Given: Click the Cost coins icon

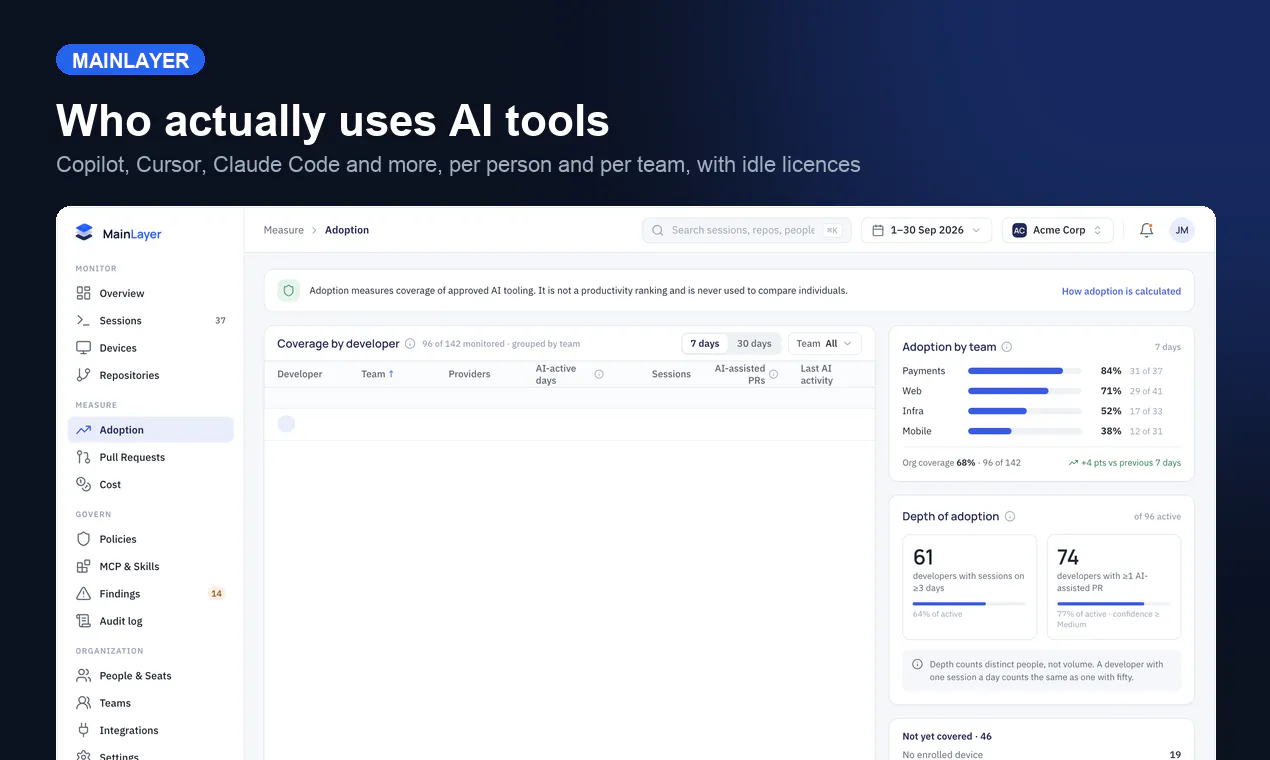Looking at the screenshot, I should point(84,484).
